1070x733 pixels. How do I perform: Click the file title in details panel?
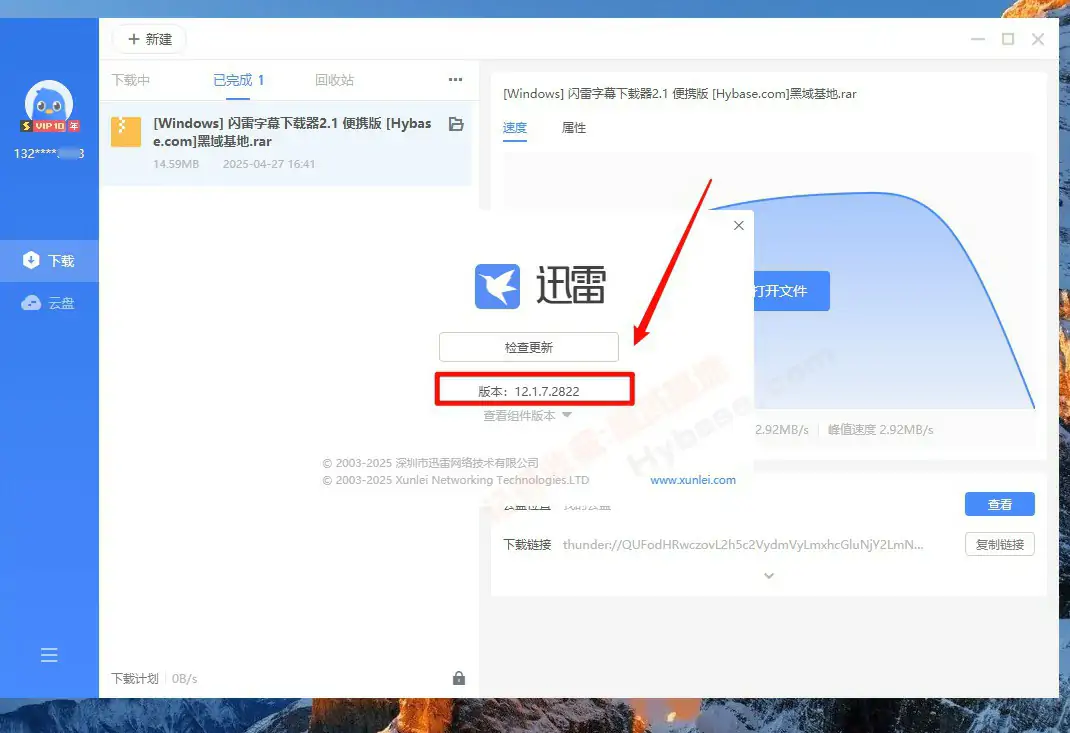click(680, 94)
